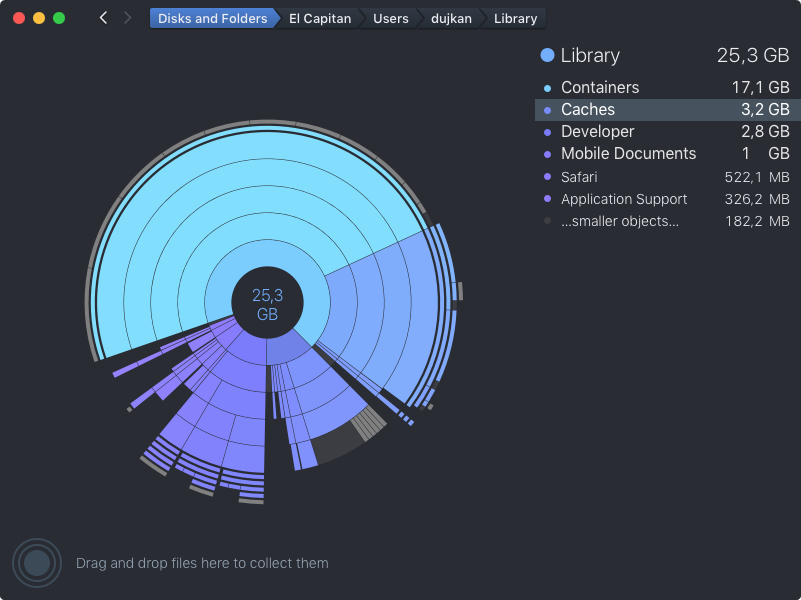
Task: Jump to dujkan folder in path bar
Action: (451, 18)
